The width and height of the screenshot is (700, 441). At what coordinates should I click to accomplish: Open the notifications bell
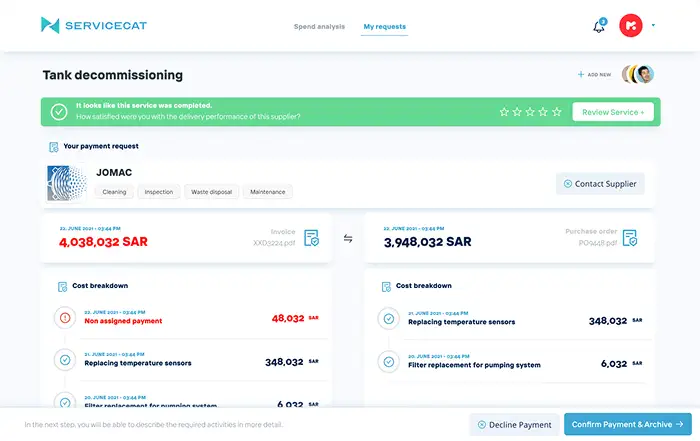click(x=599, y=26)
